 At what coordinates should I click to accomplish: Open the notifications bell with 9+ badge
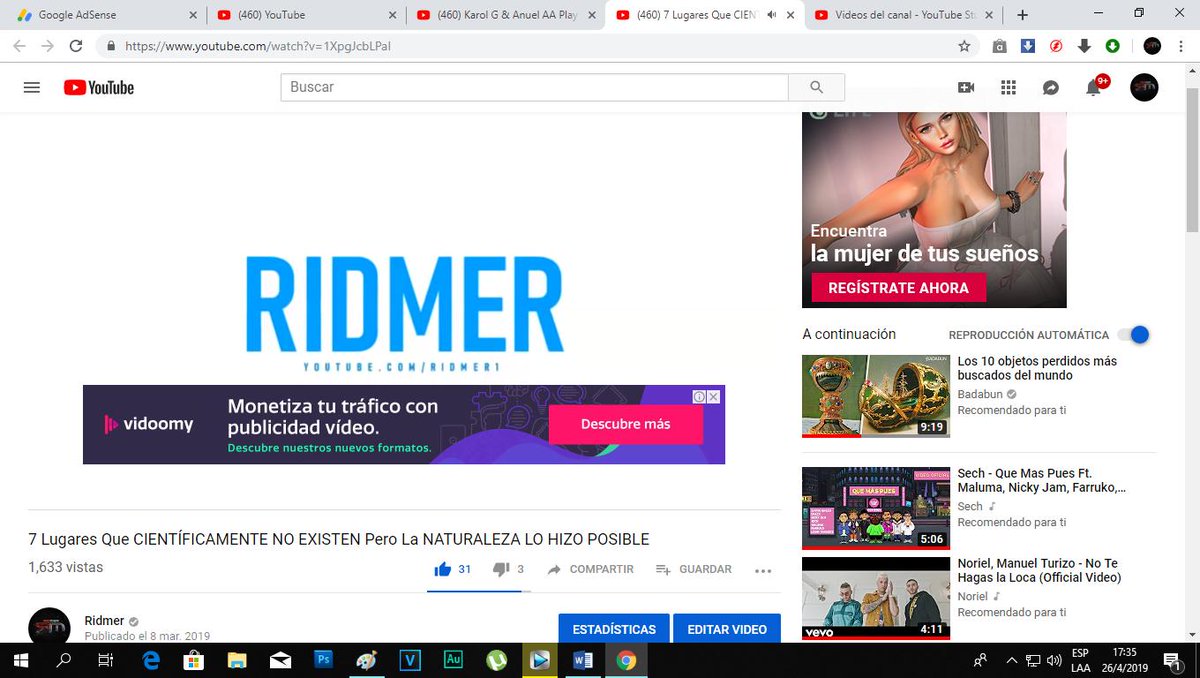1094,88
